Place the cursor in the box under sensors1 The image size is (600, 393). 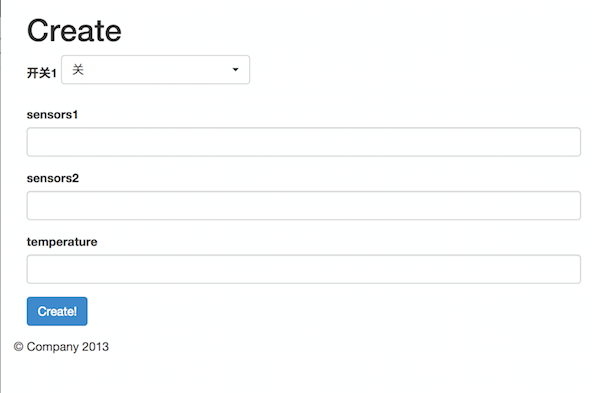[303, 142]
